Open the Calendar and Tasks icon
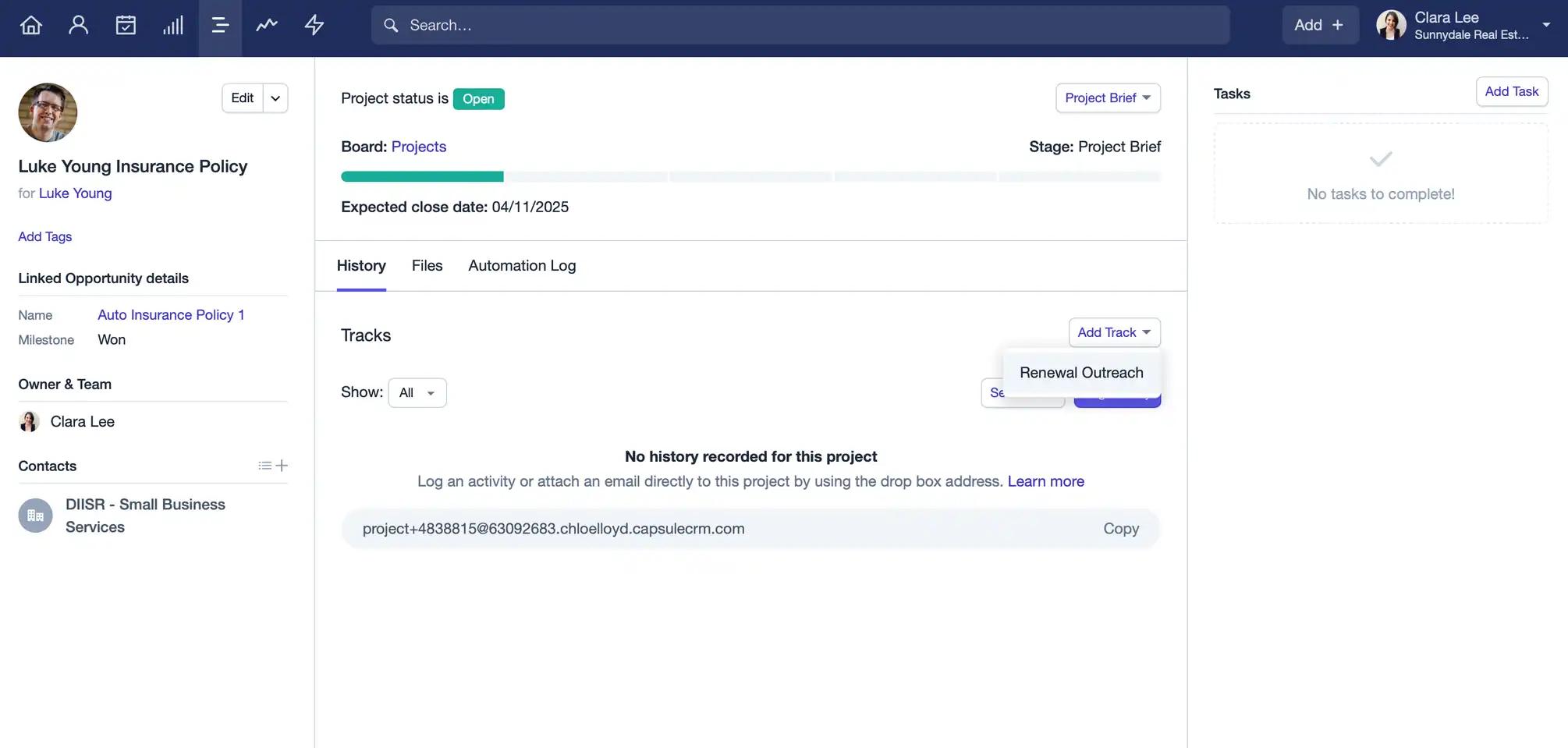 pos(126,25)
